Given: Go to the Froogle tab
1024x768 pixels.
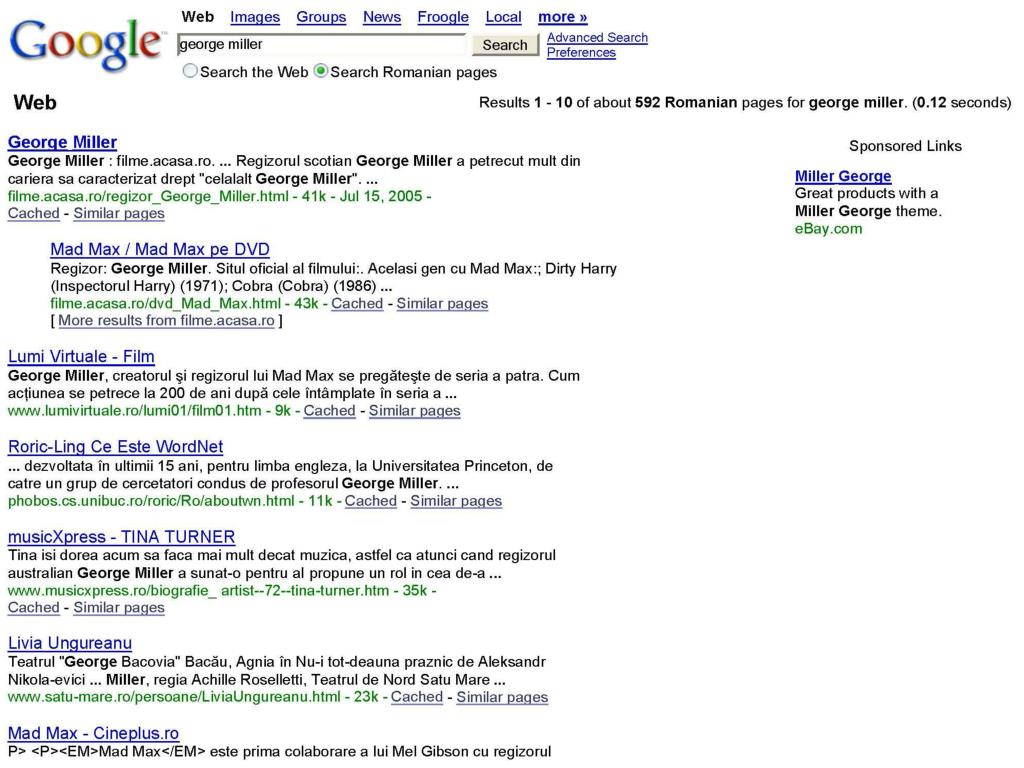Looking at the screenshot, I should pos(443,17).
